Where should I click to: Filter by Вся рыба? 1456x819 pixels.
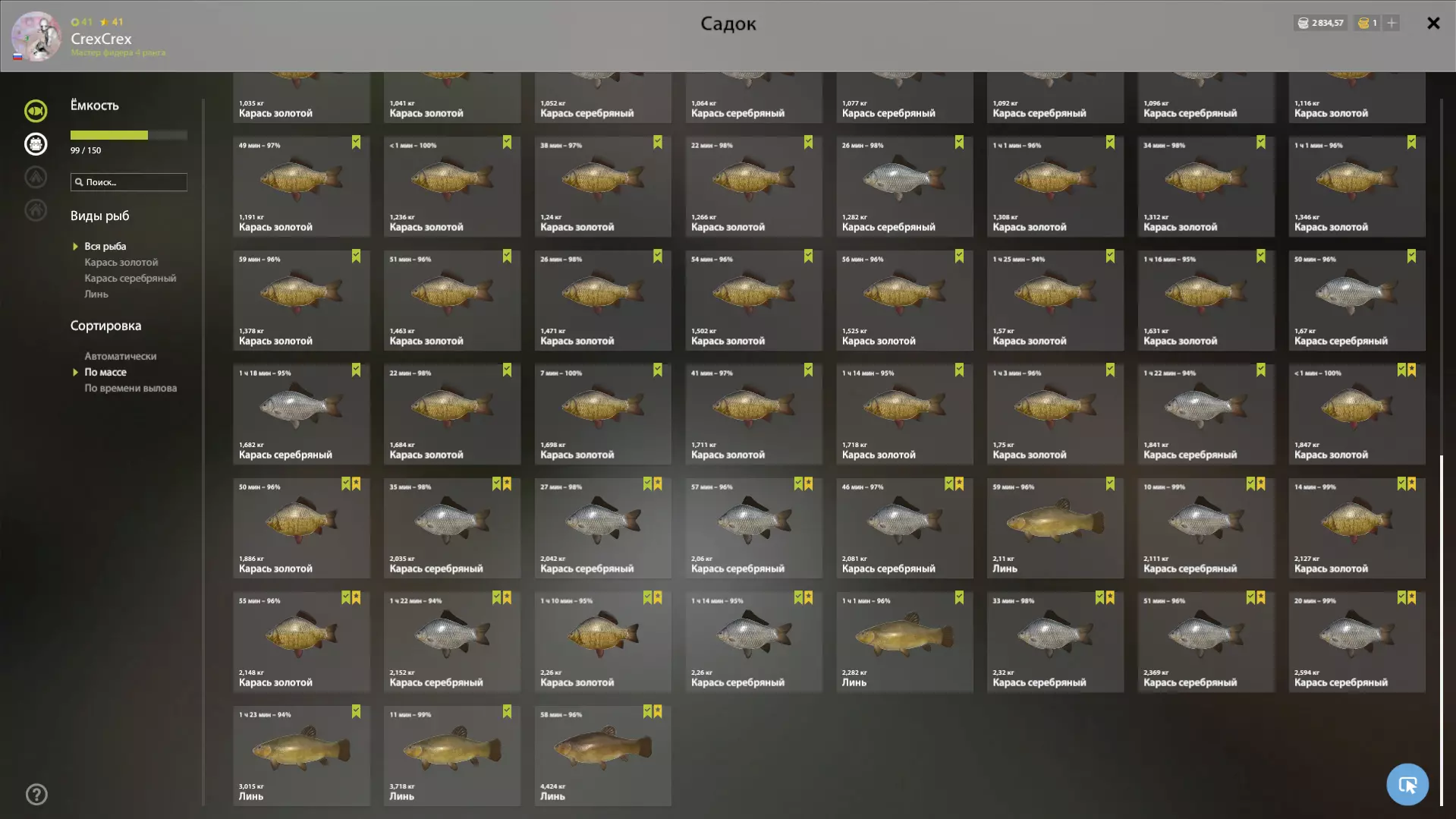[105, 247]
